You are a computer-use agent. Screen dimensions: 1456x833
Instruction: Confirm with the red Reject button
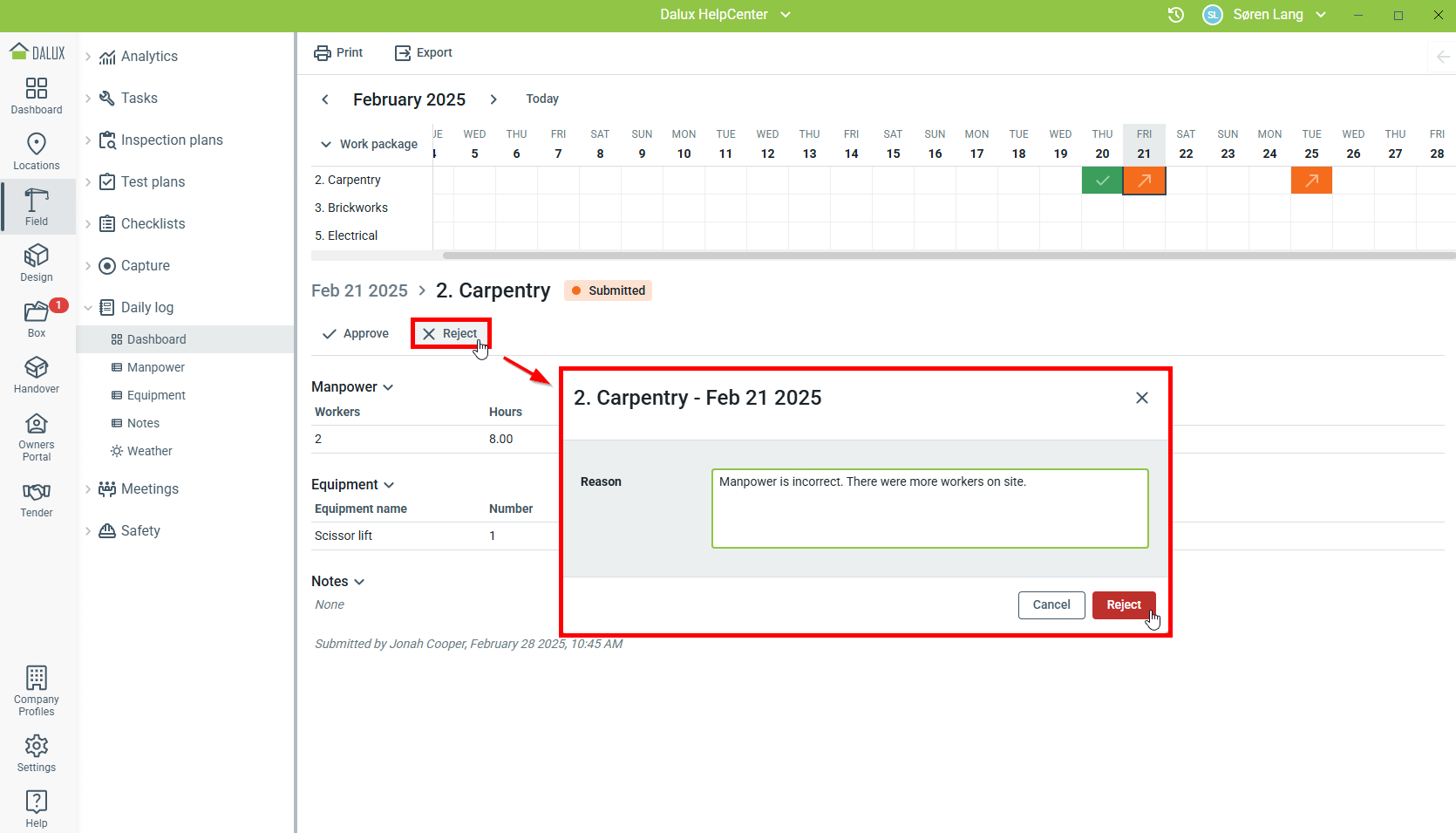1123,605
